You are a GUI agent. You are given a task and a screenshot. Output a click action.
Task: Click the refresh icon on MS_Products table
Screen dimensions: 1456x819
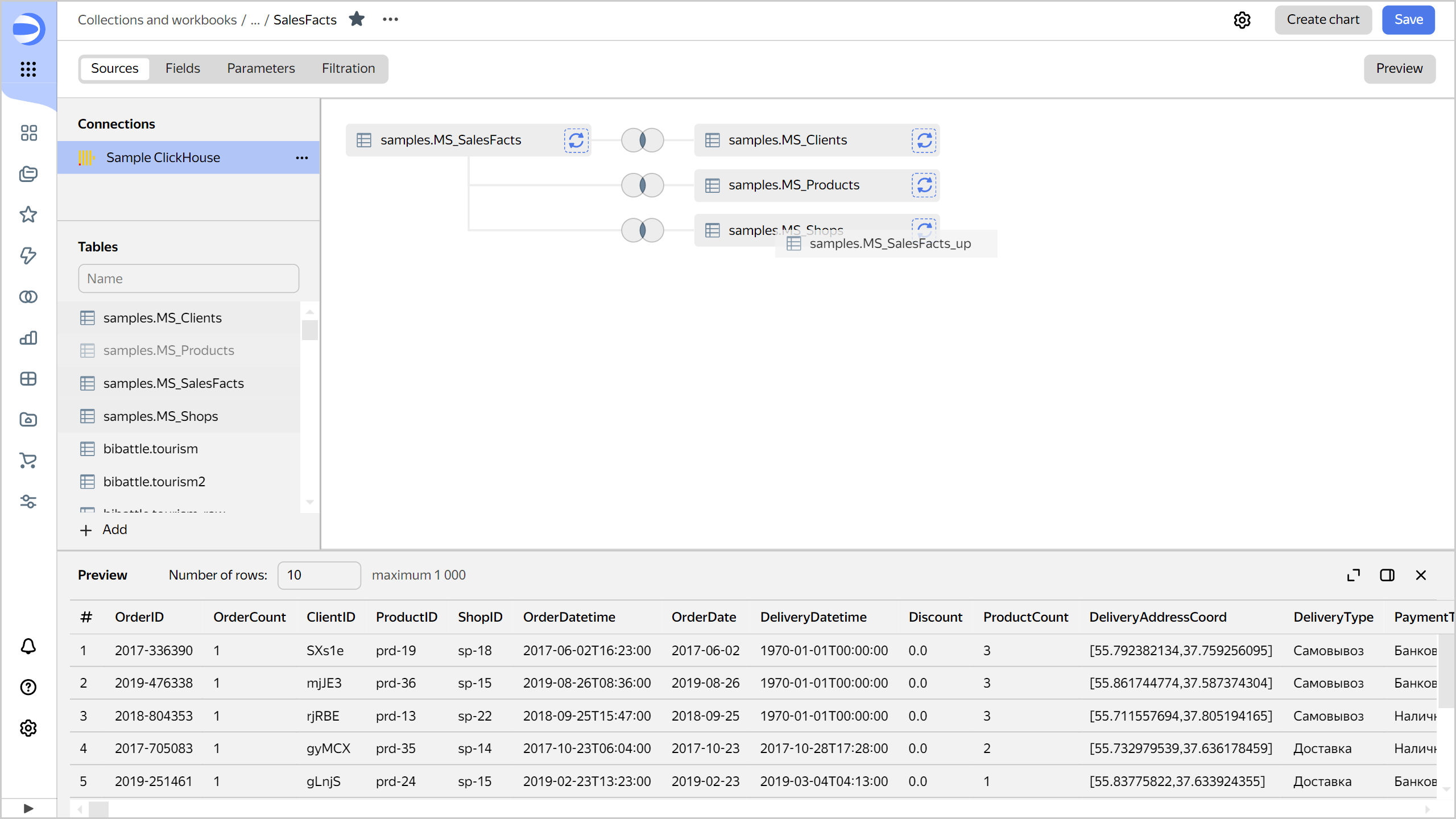pos(923,185)
